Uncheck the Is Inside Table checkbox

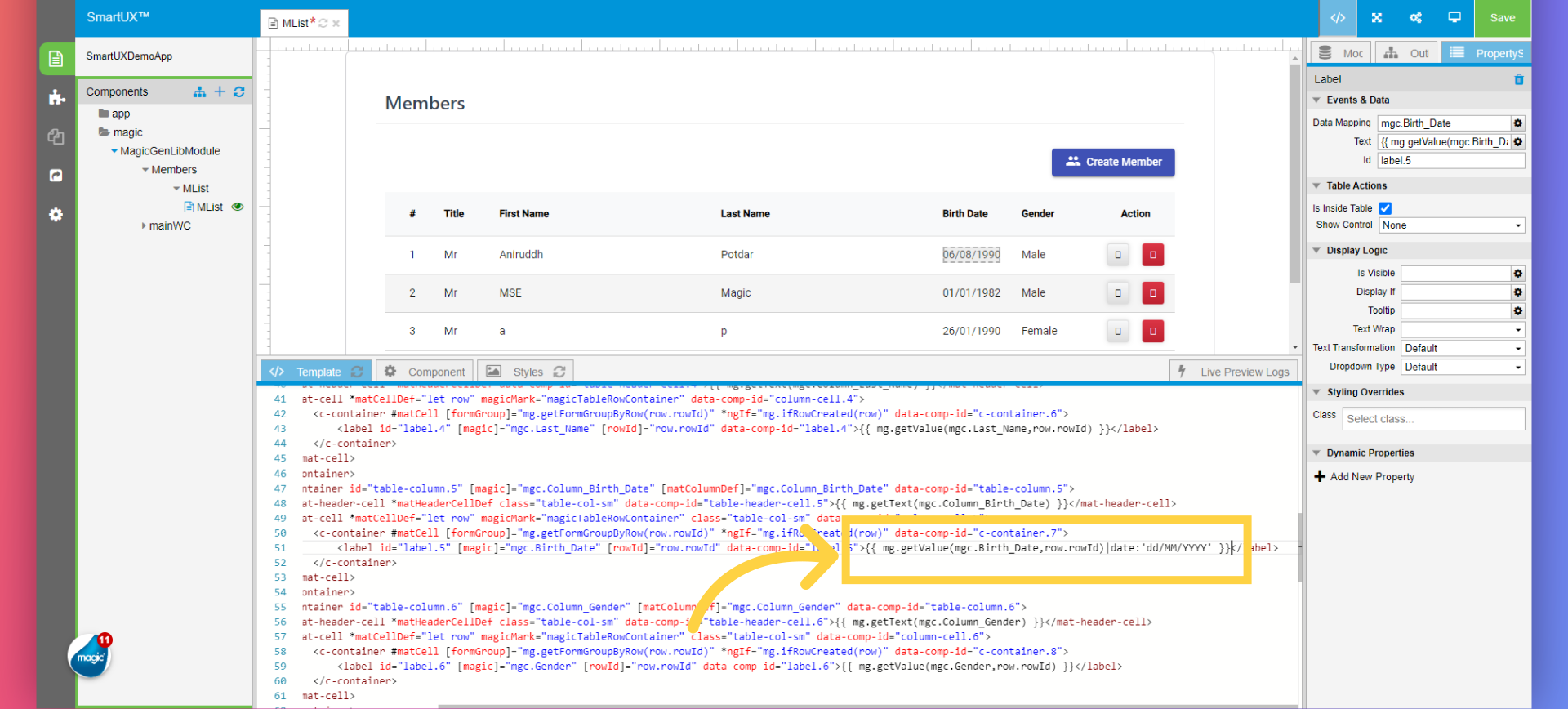1385,208
